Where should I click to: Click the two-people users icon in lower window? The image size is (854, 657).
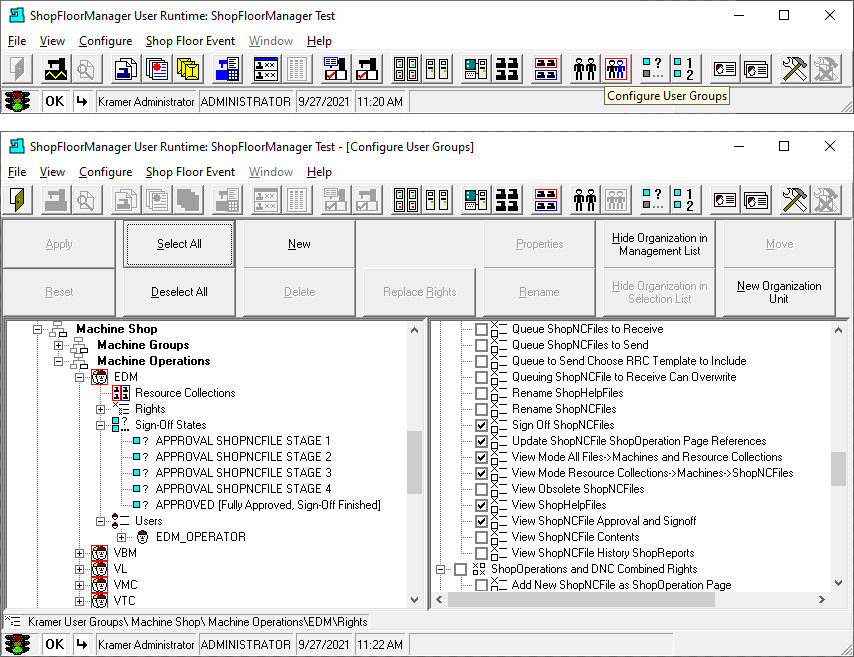(x=585, y=200)
